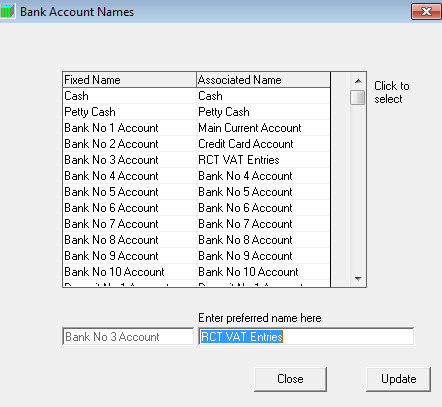Screen dimensions: 442x407
Task: Select Bank No 7 Account under Associated Name
Action: pyautogui.click(x=263, y=224)
